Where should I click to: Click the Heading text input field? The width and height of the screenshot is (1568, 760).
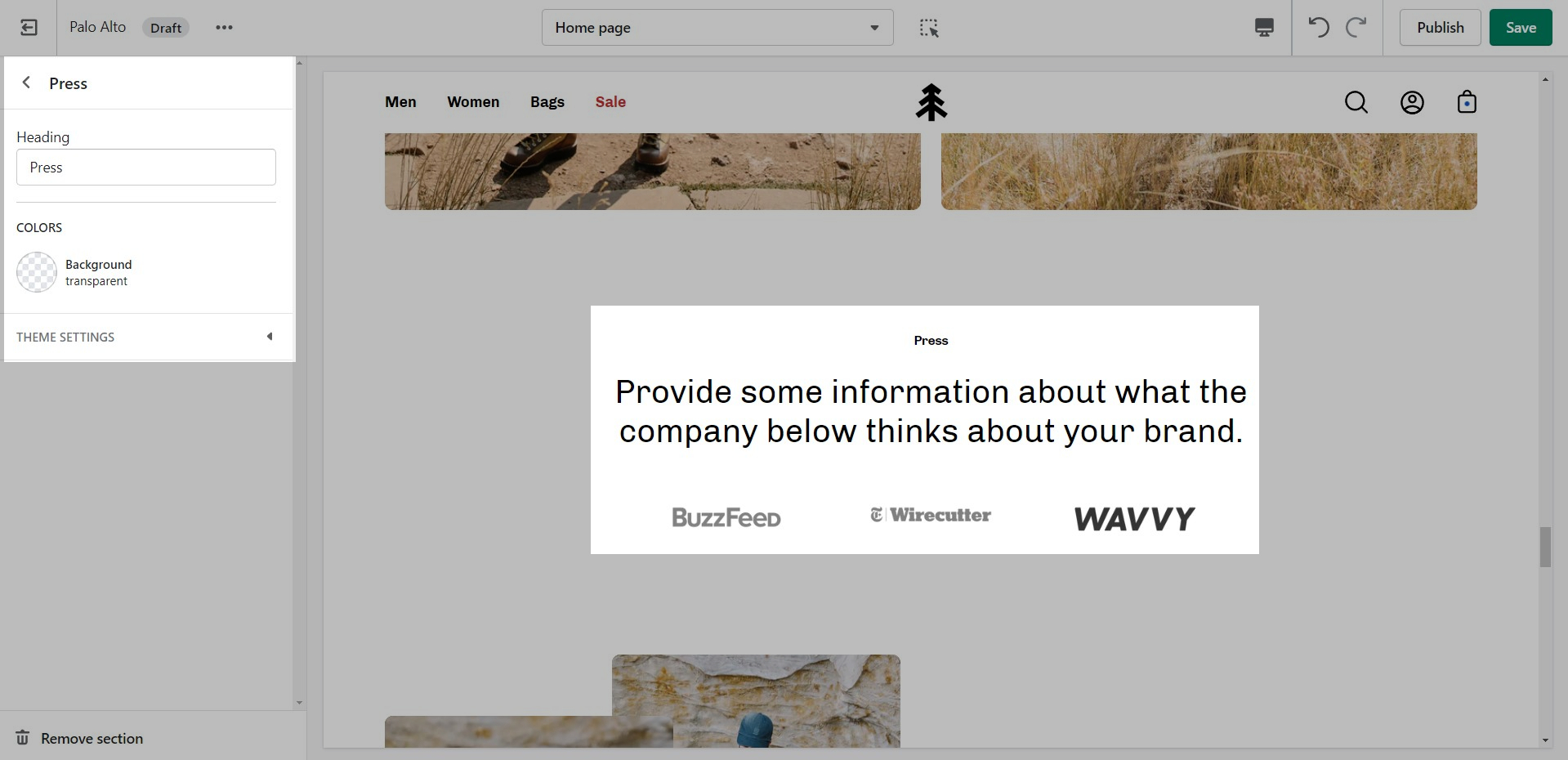pos(146,168)
